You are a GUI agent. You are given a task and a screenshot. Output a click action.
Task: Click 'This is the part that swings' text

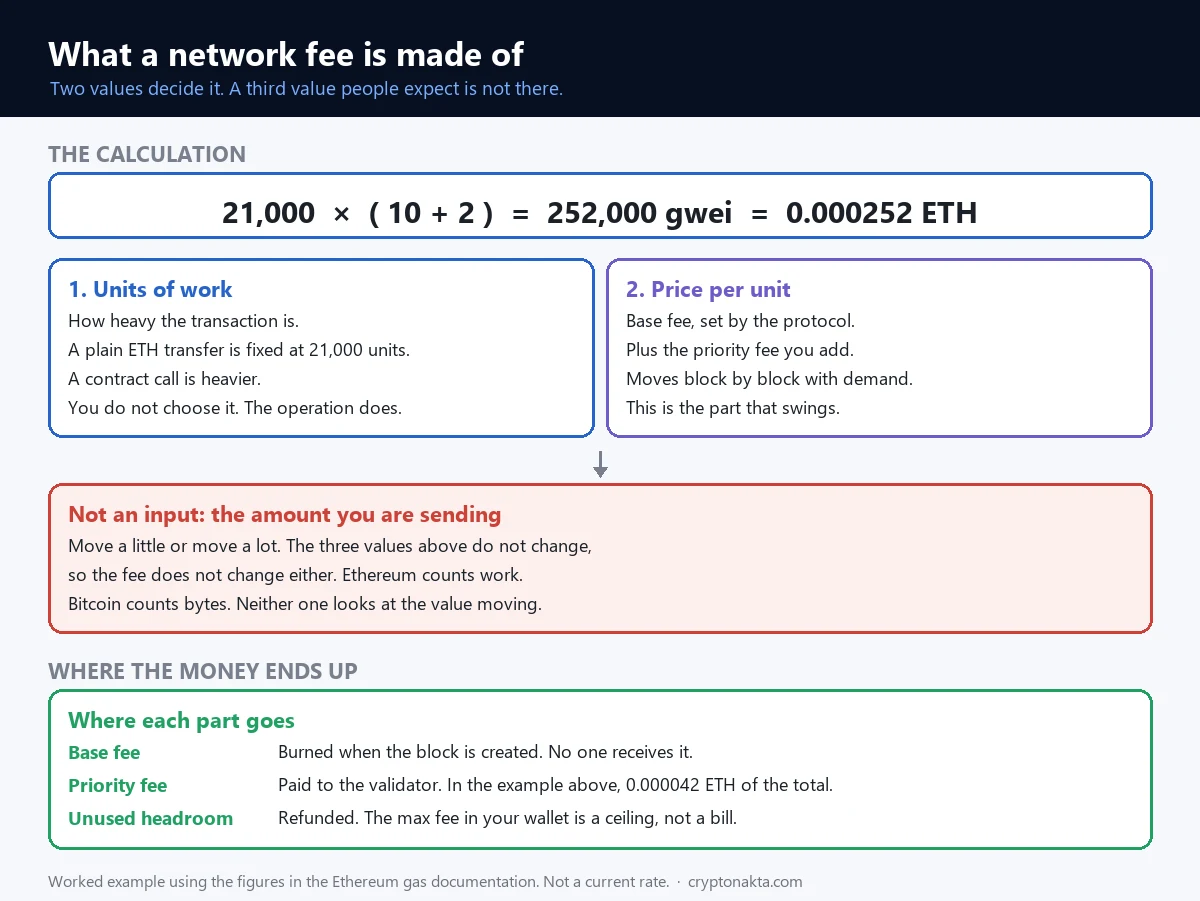tap(733, 408)
